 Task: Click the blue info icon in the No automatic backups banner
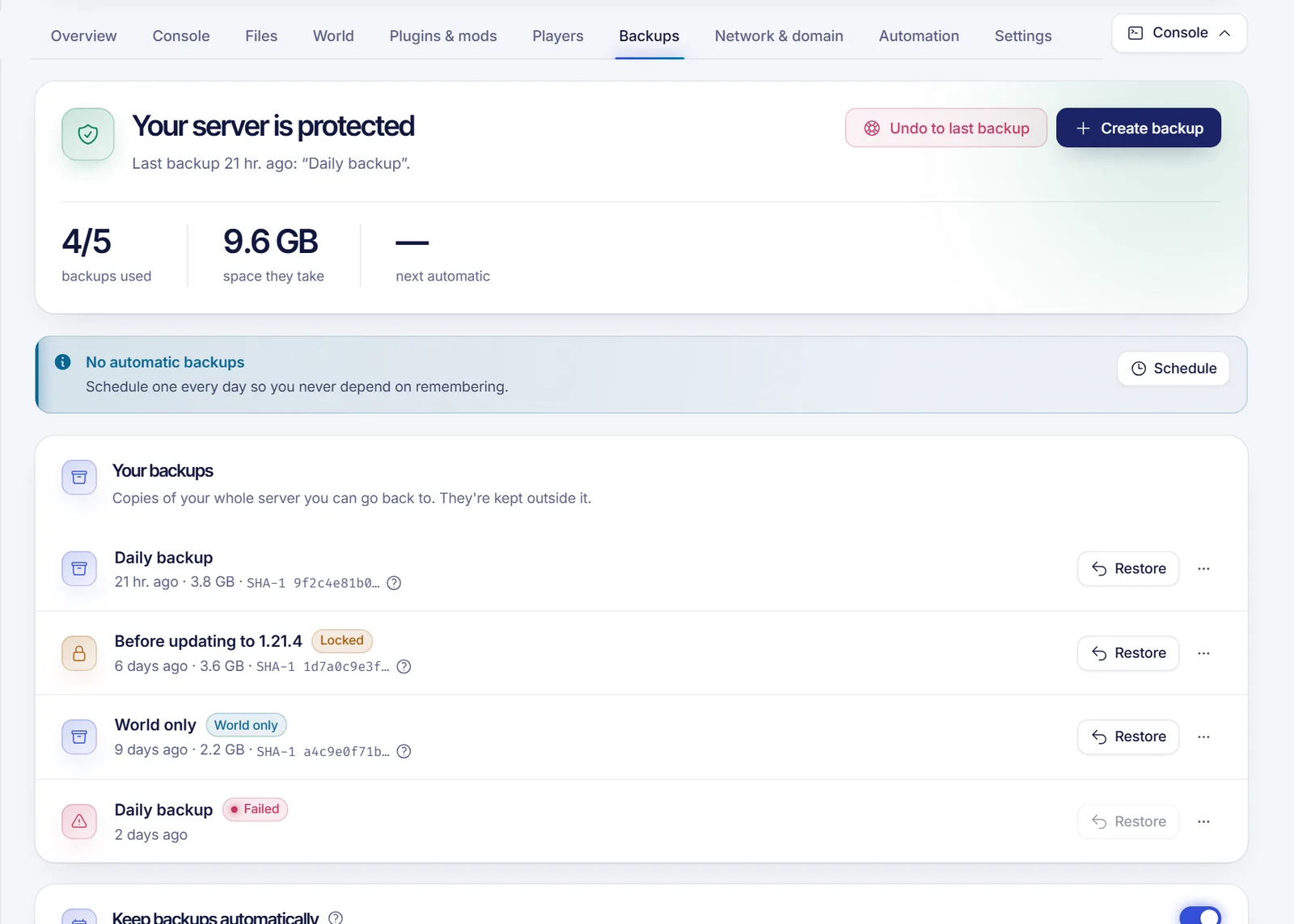pyautogui.click(x=62, y=362)
